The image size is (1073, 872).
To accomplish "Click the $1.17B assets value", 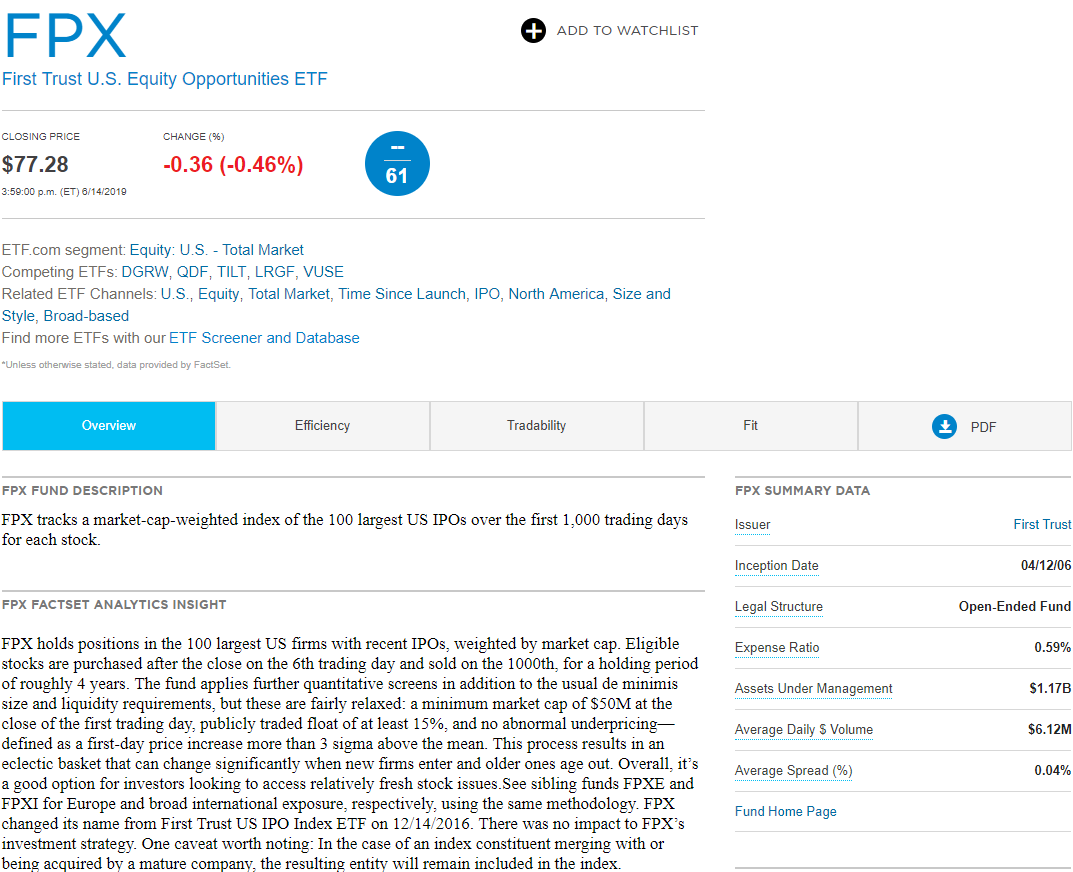I will pyautogui.click(x=1050, y=689).
